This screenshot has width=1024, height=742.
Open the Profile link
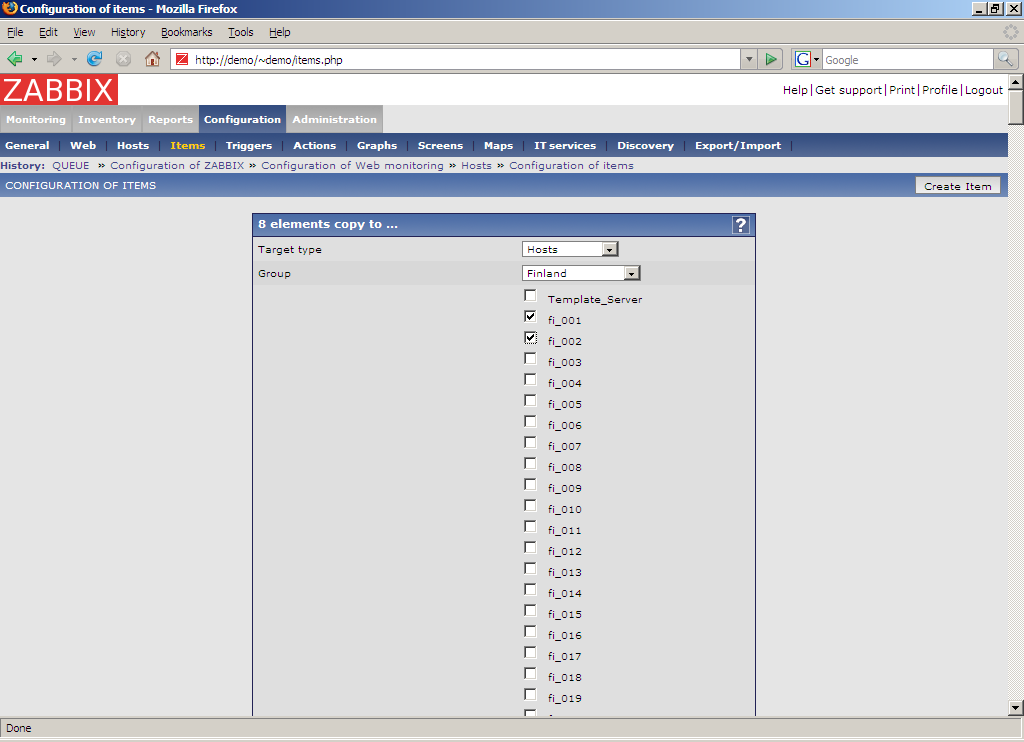940,90
